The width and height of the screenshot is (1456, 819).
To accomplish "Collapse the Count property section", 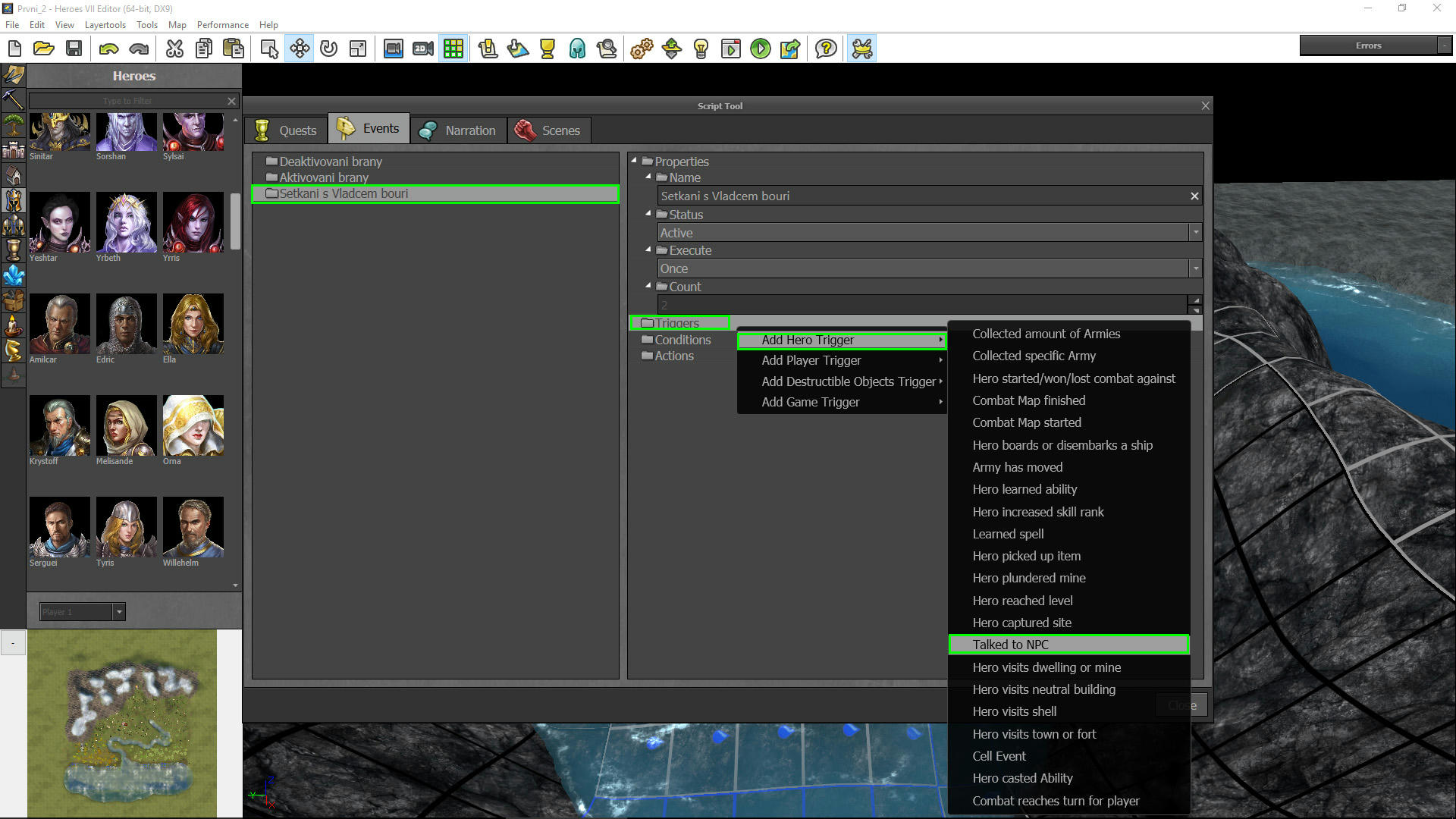I will tap(648, 286).
